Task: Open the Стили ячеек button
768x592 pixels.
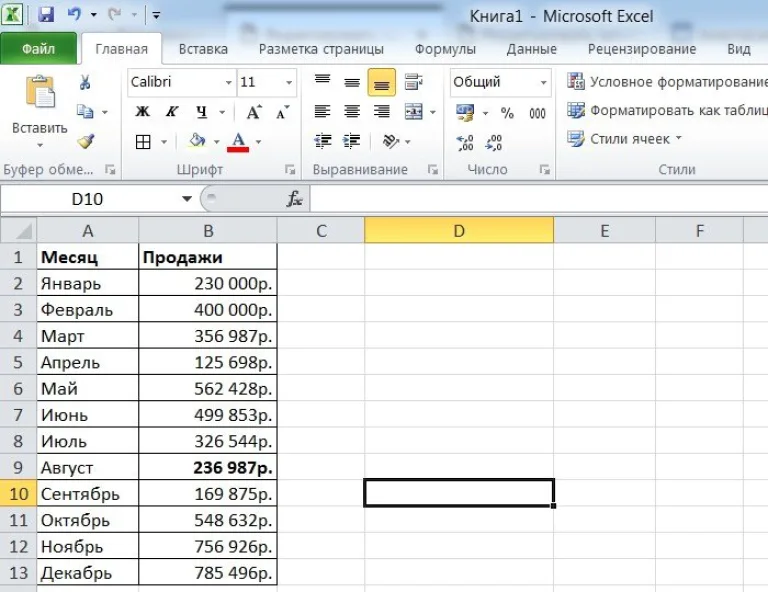Action: pos(624,139)
